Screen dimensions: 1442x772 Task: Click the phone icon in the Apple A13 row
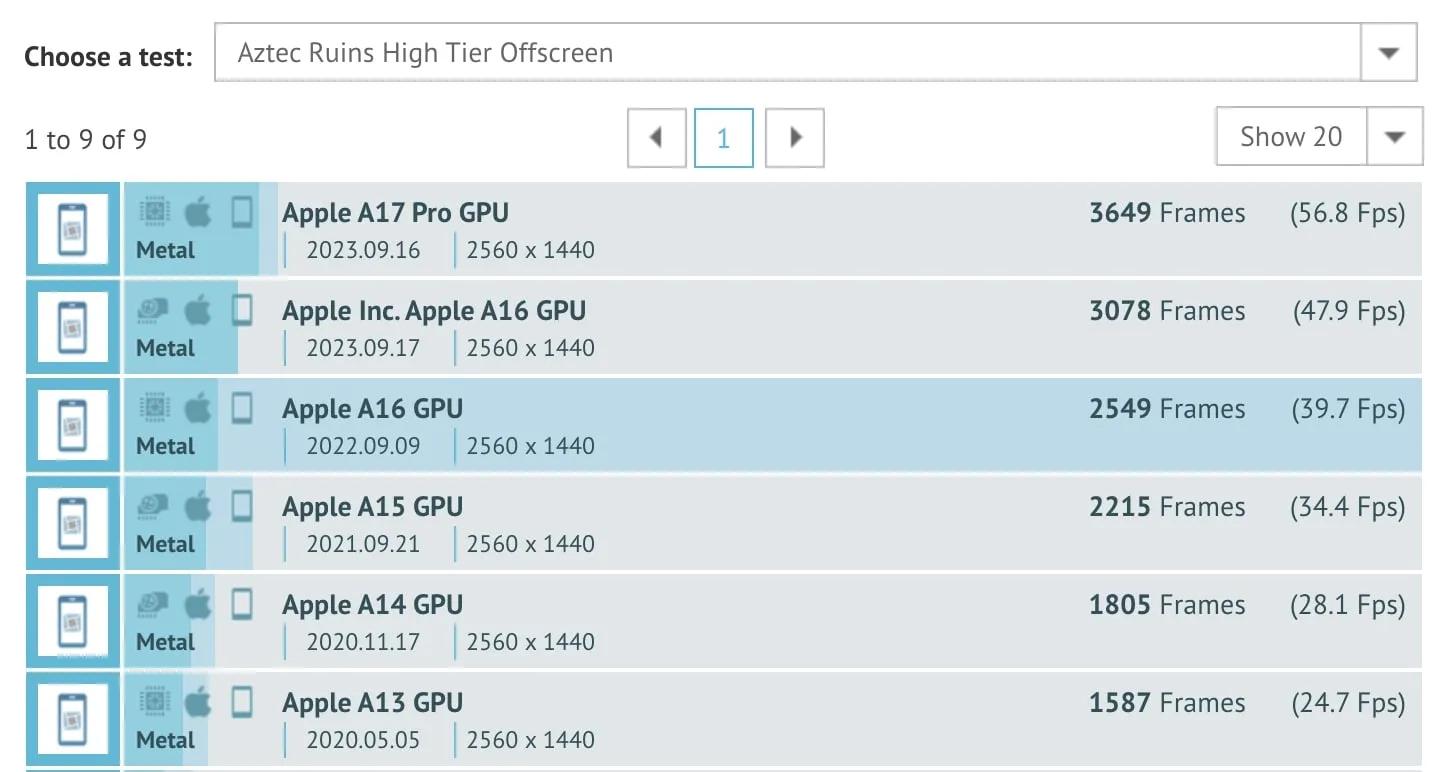(241, 702)
